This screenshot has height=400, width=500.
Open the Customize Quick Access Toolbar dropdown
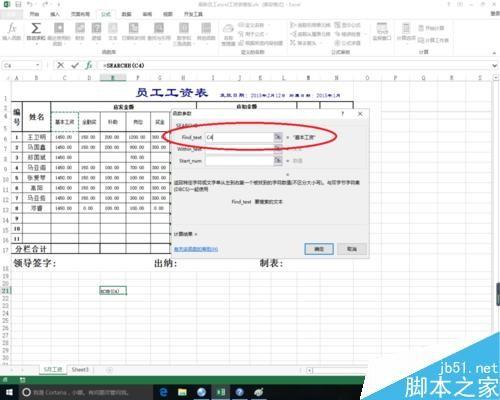(59, 4)
